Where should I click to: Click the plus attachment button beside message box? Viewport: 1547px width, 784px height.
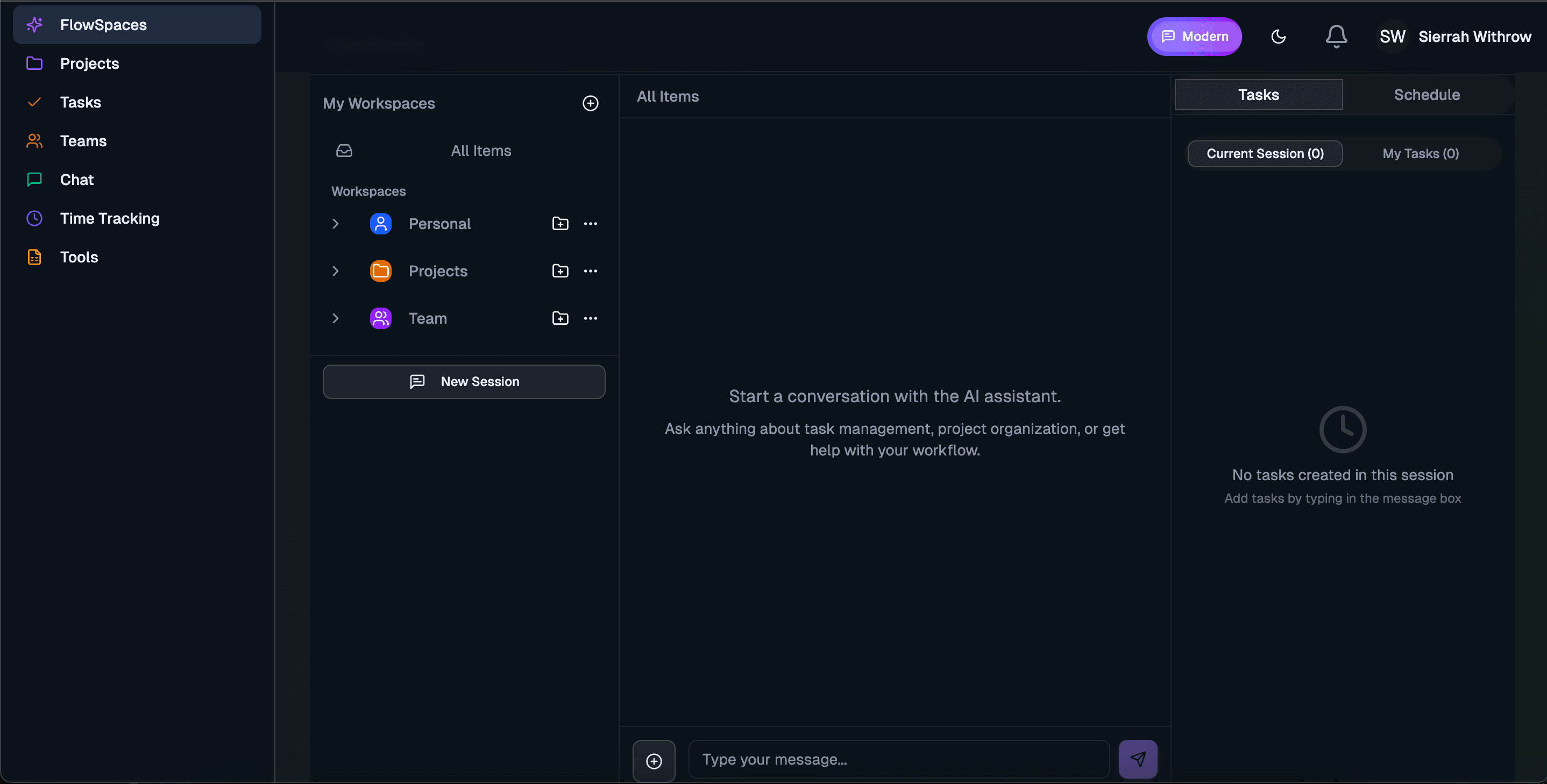click(654, 761)
